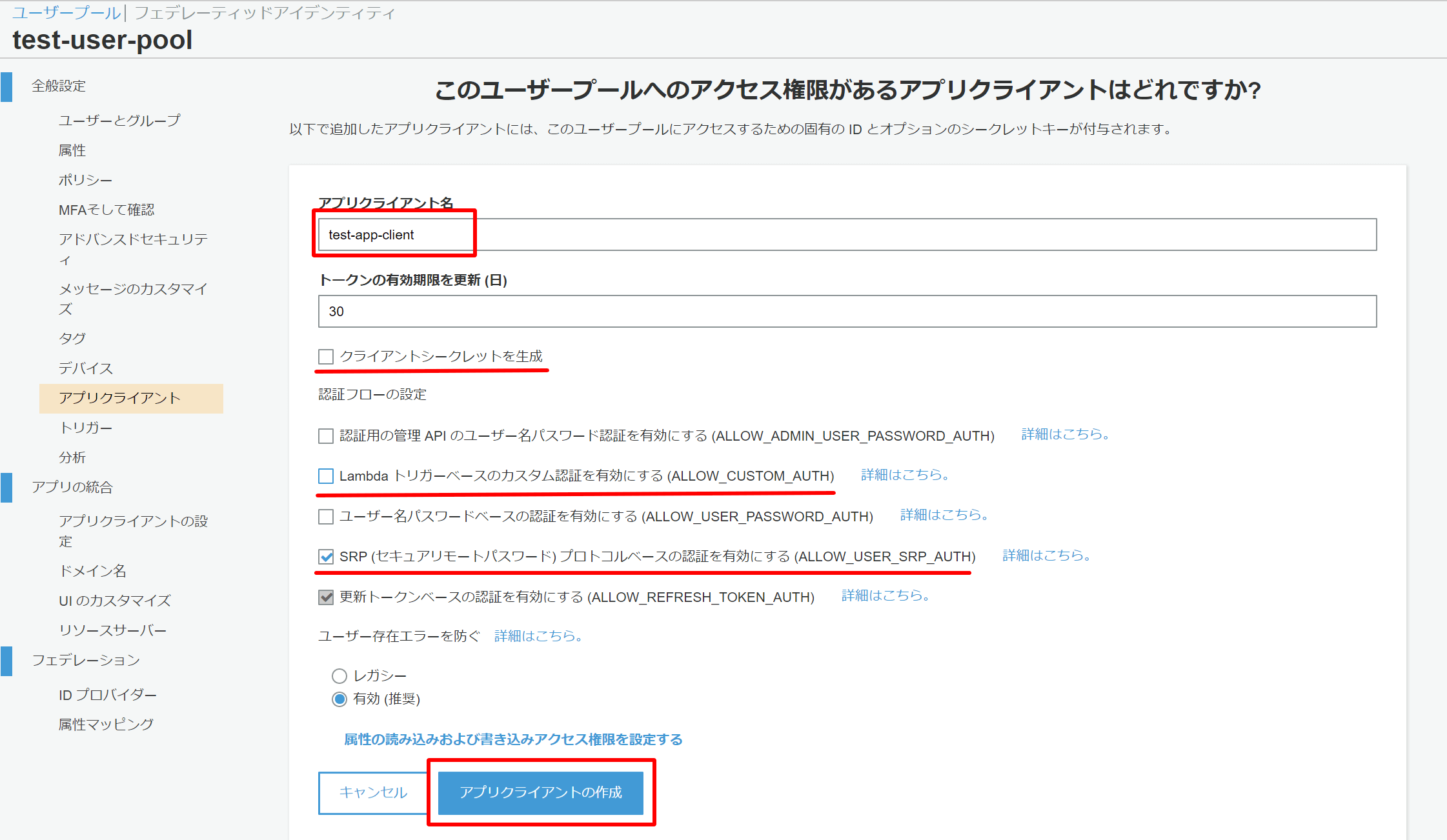Select the 有効 (推奨) radio option
Viewport: 1447px width, 840px height.
tap(339, 699)
